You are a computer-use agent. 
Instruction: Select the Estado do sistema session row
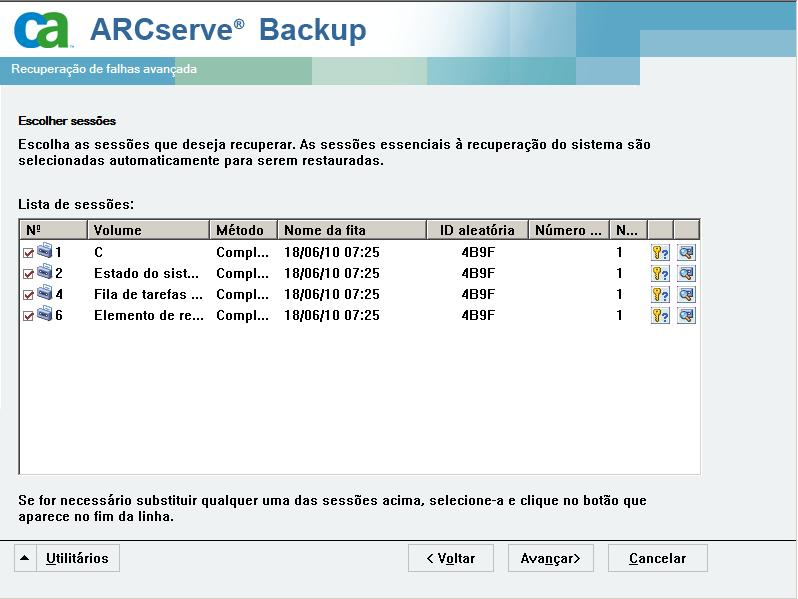(149, 273)
